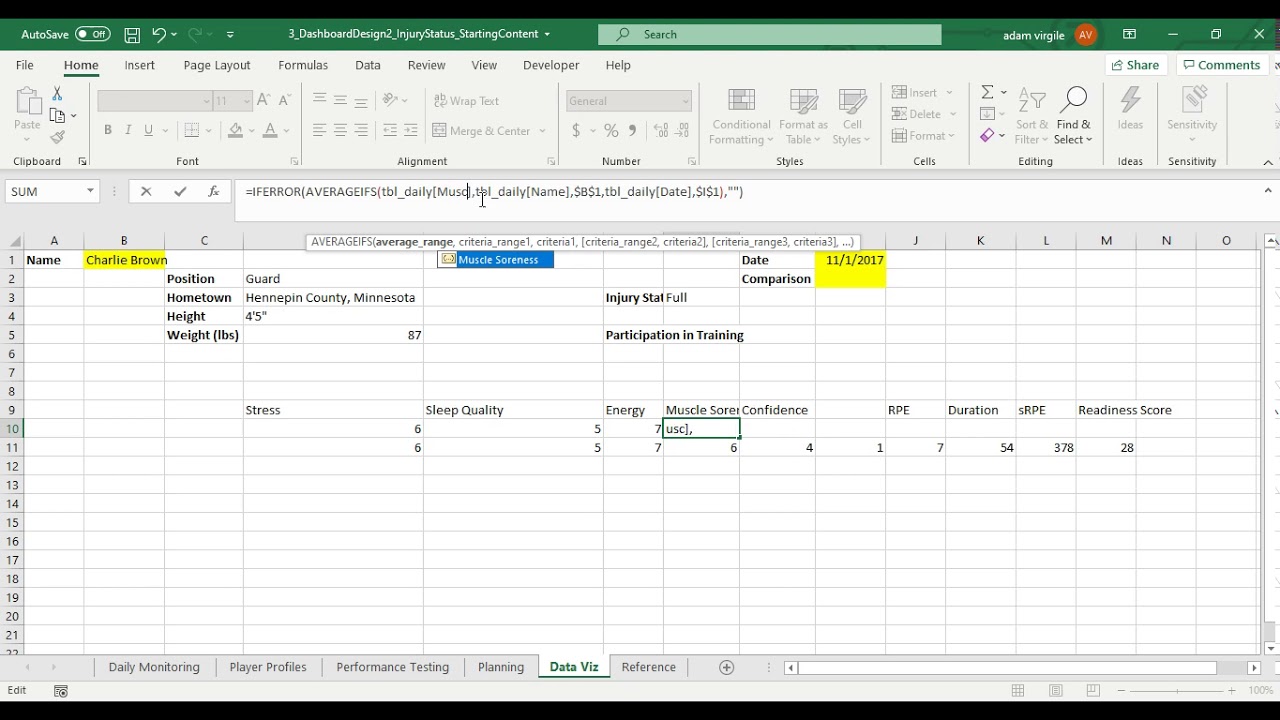The height and width of the screenshot is (720, 1280).
Task: Switch to the Data ribbon tab
Action: [x=368, y=65]
